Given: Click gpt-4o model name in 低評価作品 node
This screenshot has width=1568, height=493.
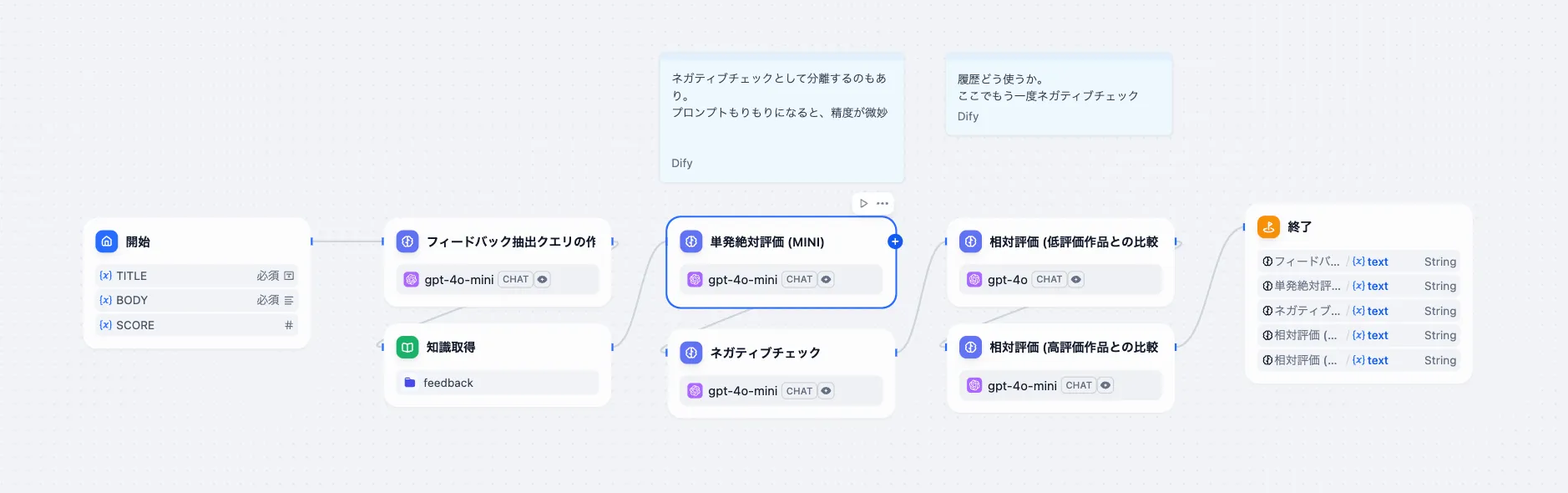Looking at the screenshot, I should 1008,279.
